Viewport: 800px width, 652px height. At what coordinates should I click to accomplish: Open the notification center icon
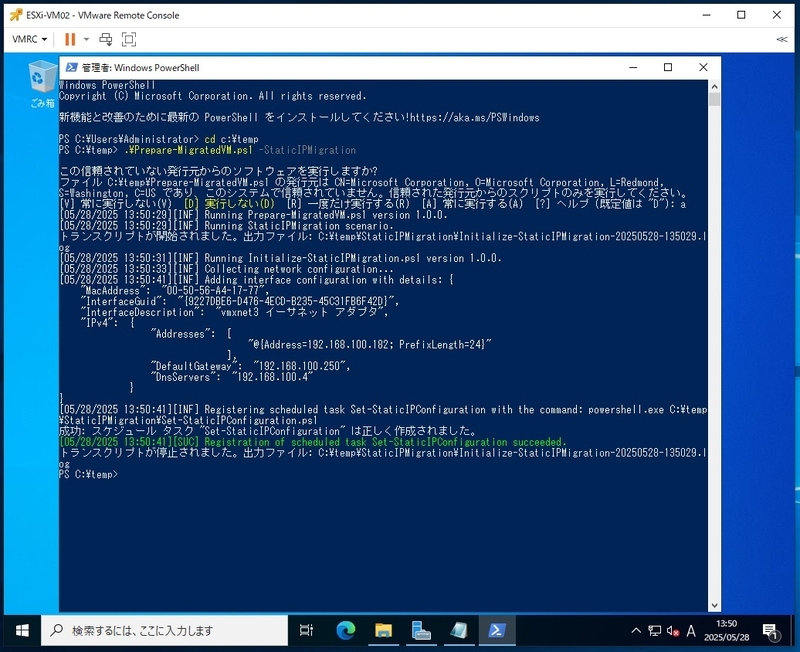click(770, 632)
